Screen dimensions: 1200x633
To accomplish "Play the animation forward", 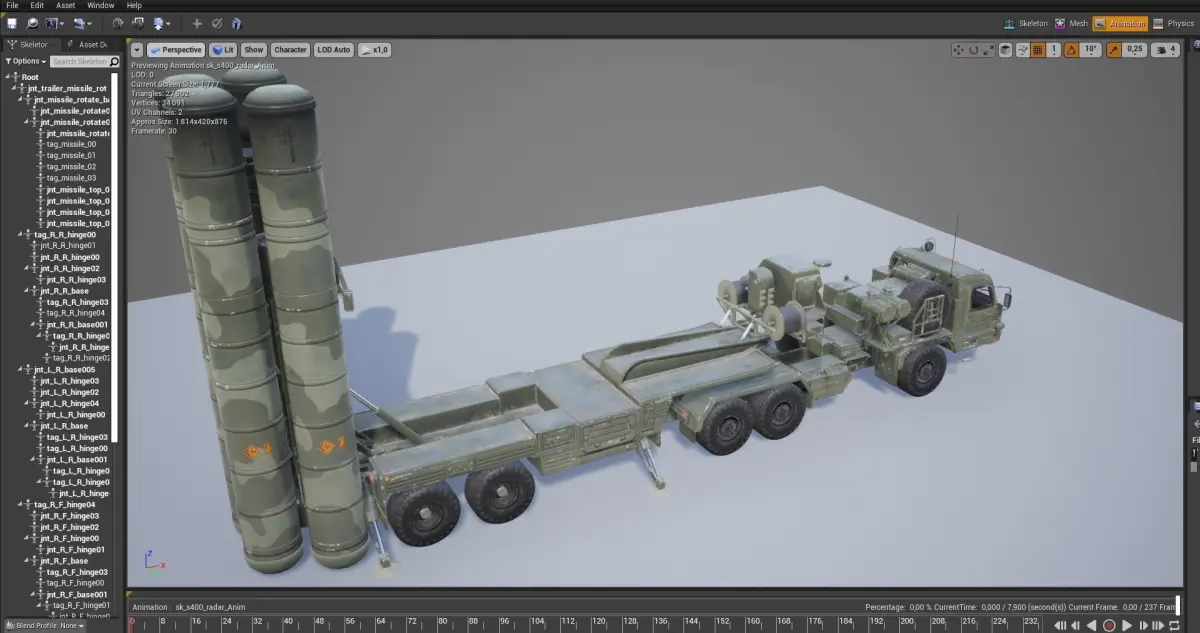I will click(1128, 625).
